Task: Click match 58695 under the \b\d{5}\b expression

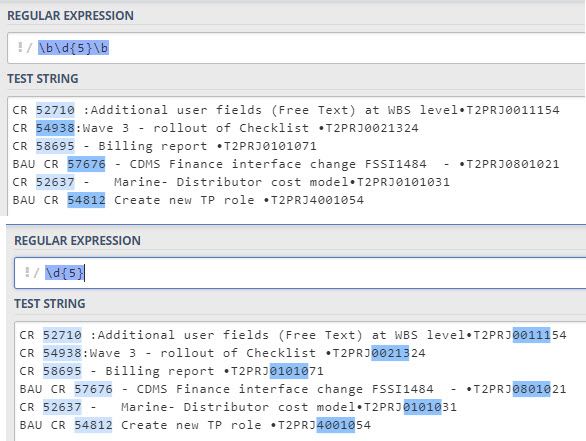Action: [x=55, y=146]
